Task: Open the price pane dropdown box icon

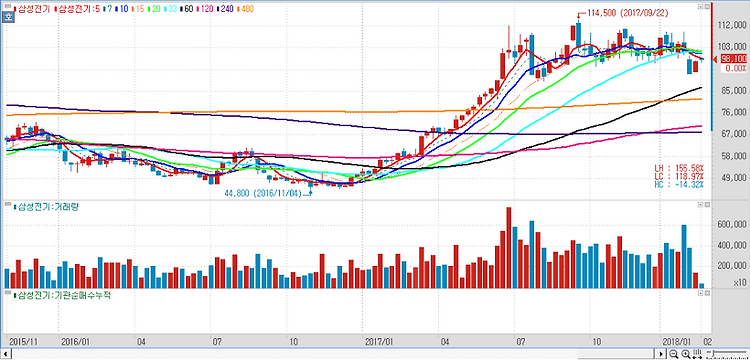Action: (x=700, y=7)
